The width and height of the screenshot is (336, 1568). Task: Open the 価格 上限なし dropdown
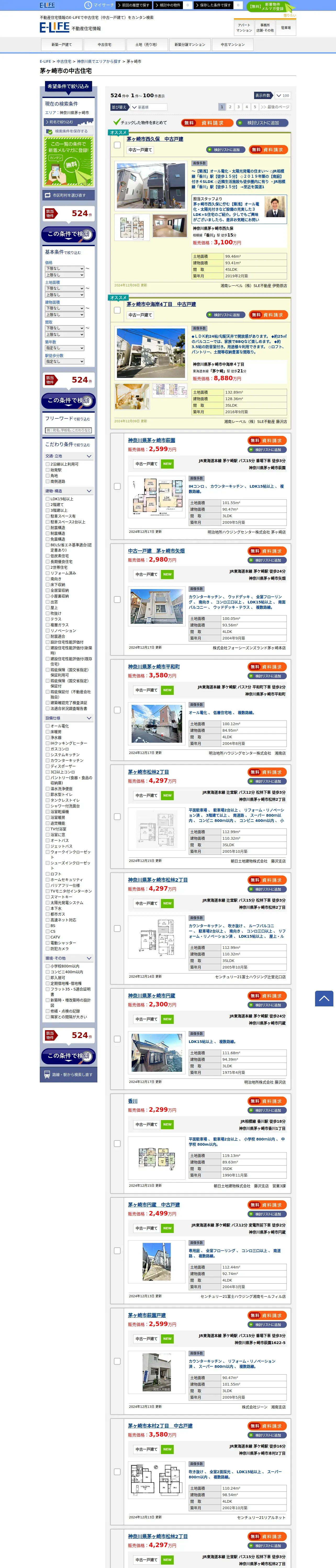click(x=64, y=275)
